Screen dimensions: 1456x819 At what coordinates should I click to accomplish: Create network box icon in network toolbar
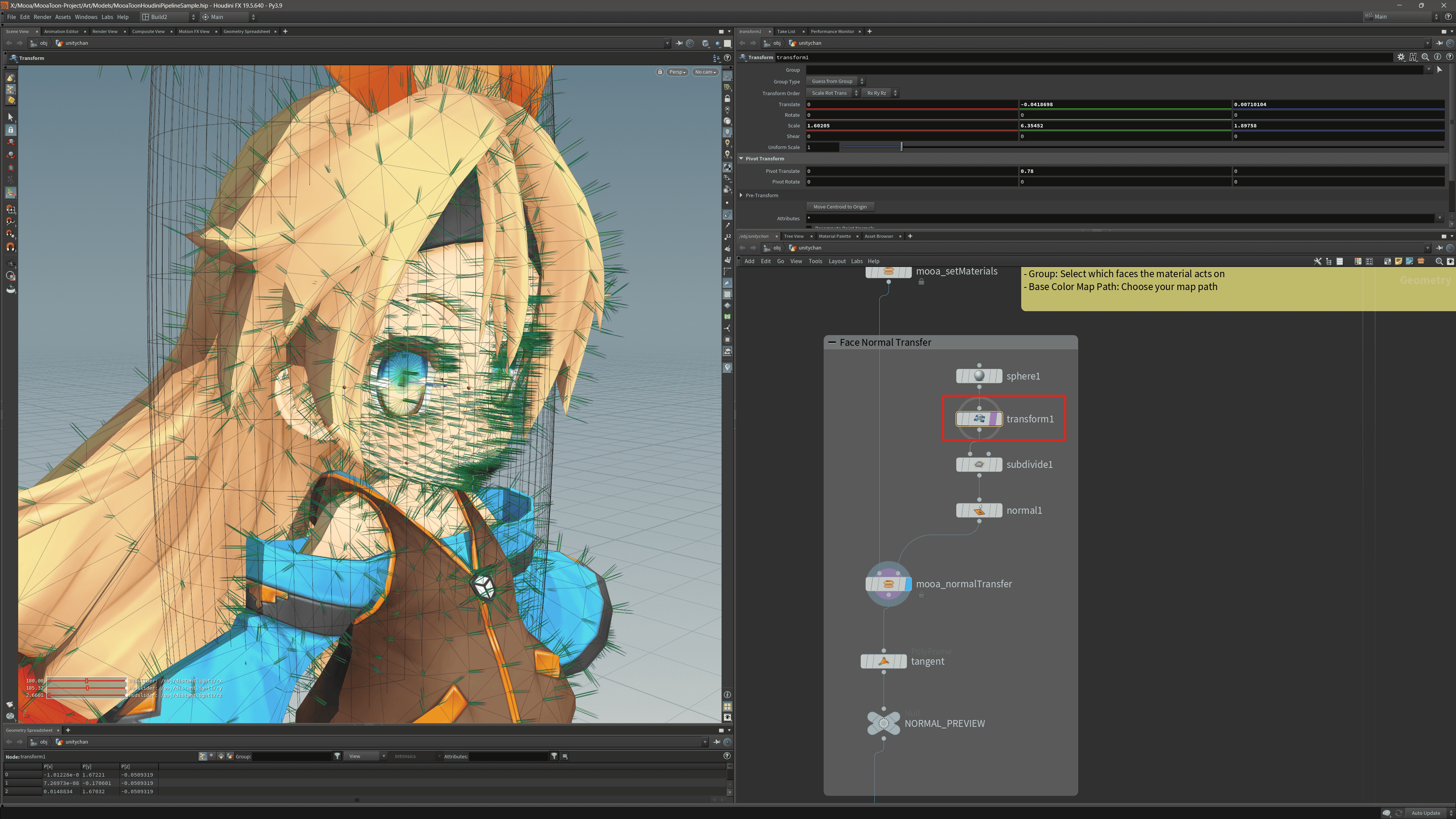click(x=1387, y=261)
